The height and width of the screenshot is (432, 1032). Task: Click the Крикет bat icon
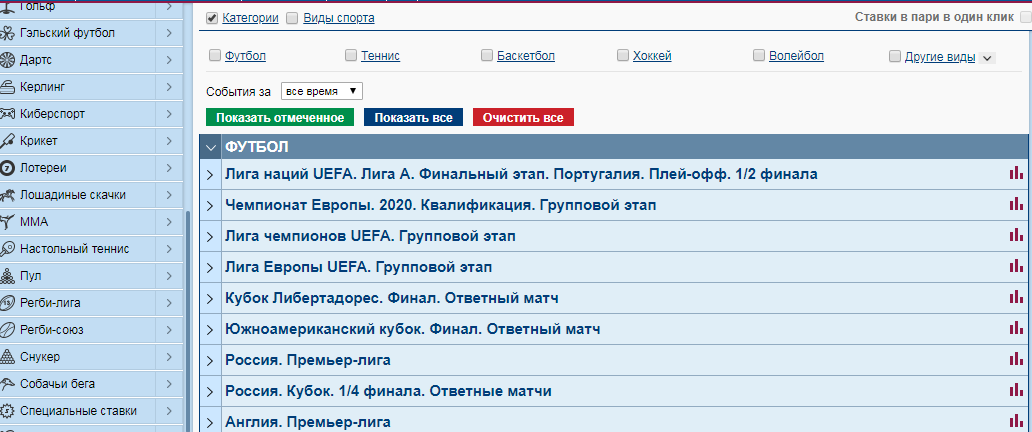point(7,141)
